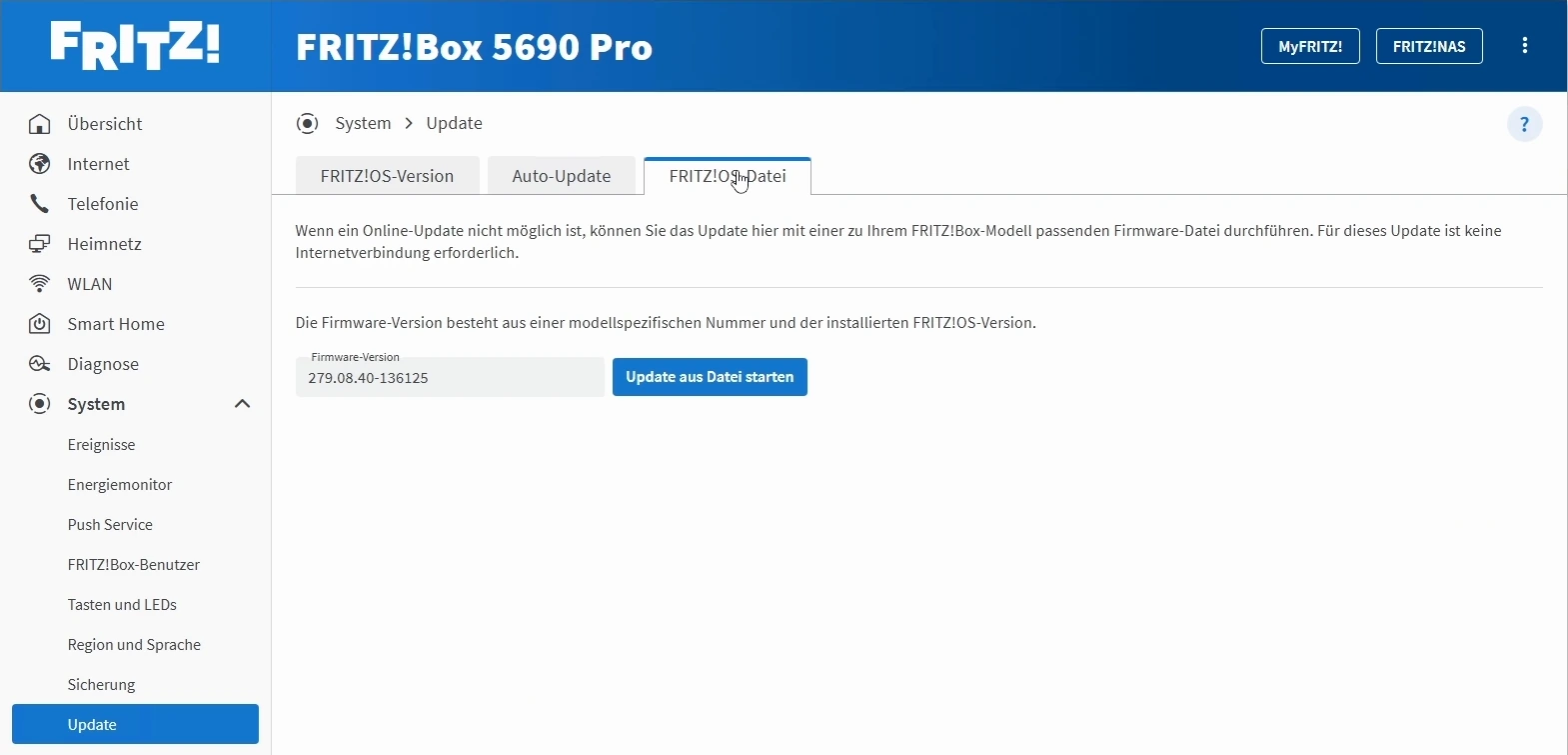Viewport: 1568px width, 755px height.
Task: Open the help question mark icon
Action: (1525, 124)
